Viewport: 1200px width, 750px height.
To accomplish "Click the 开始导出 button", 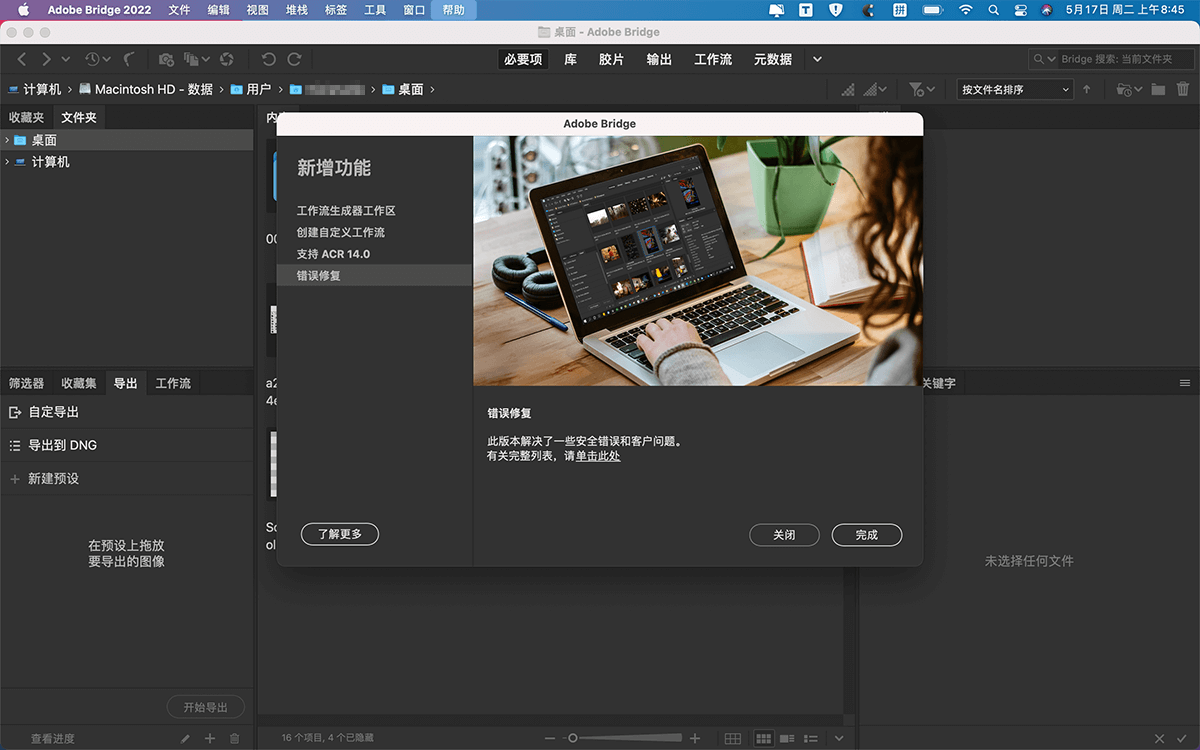I will click(x=206, y=707).
